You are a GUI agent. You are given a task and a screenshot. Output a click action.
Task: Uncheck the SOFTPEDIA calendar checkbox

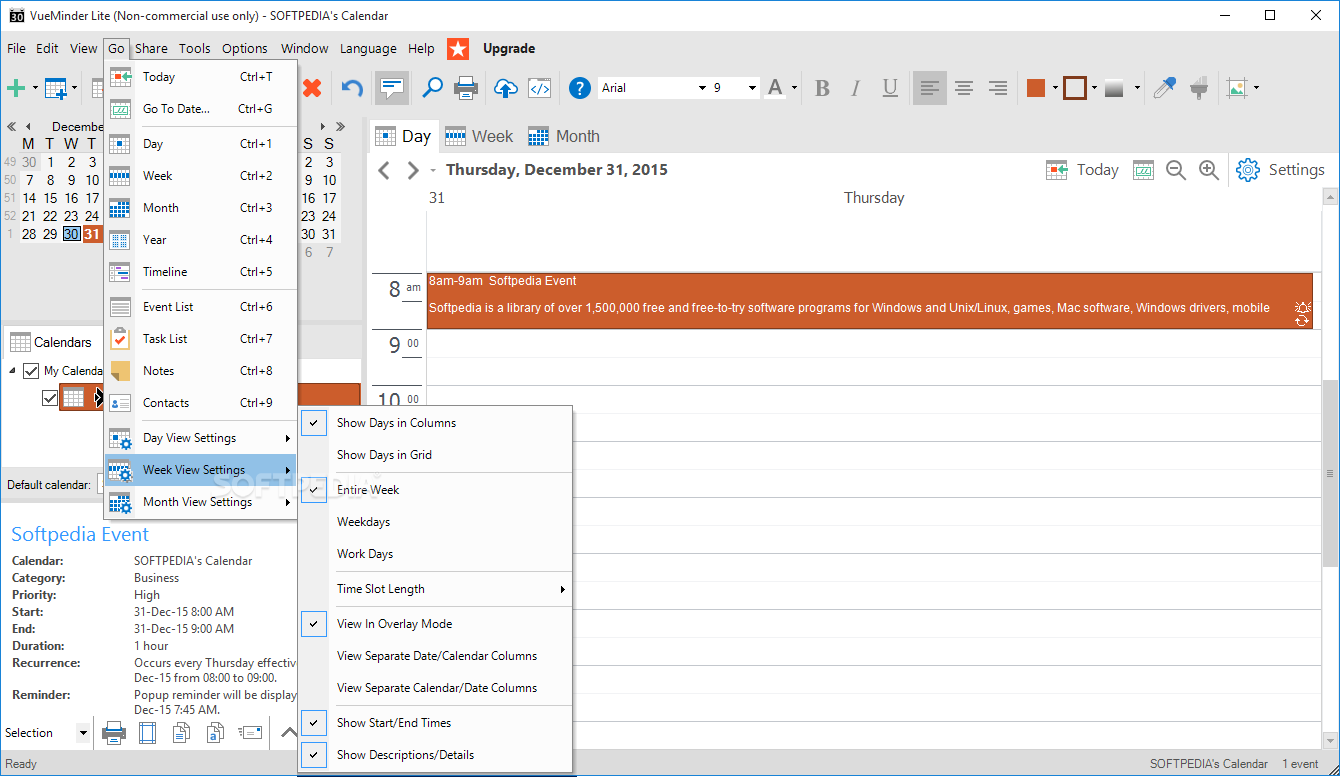coord(50,398)
